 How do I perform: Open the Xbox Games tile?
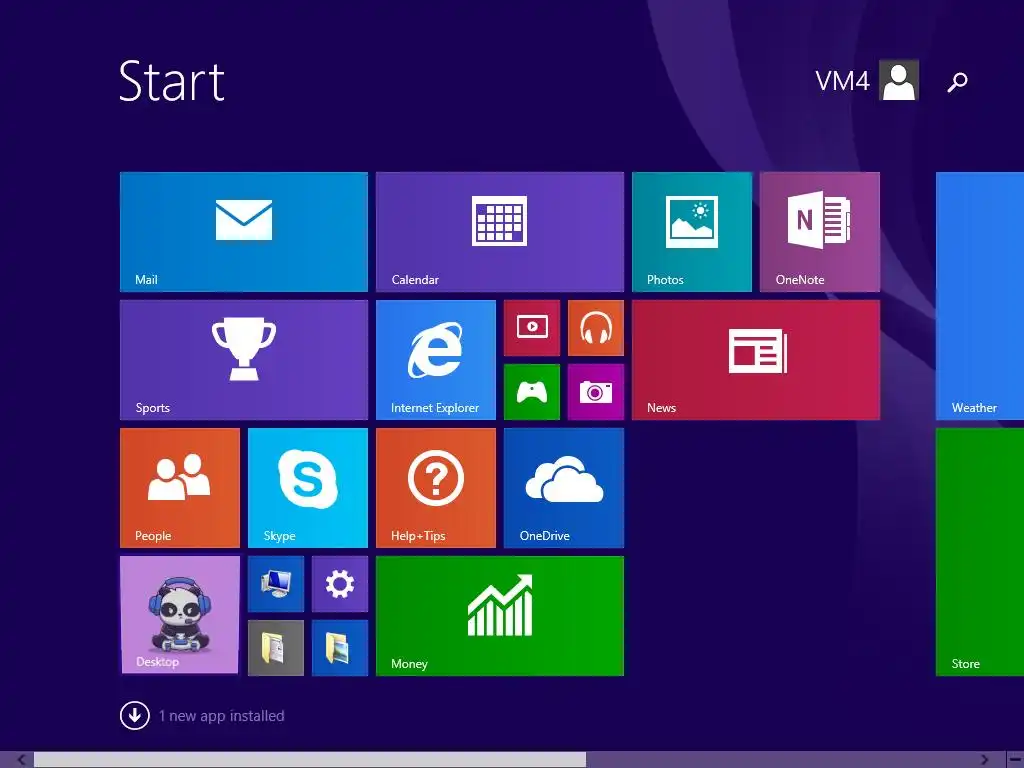532,392
